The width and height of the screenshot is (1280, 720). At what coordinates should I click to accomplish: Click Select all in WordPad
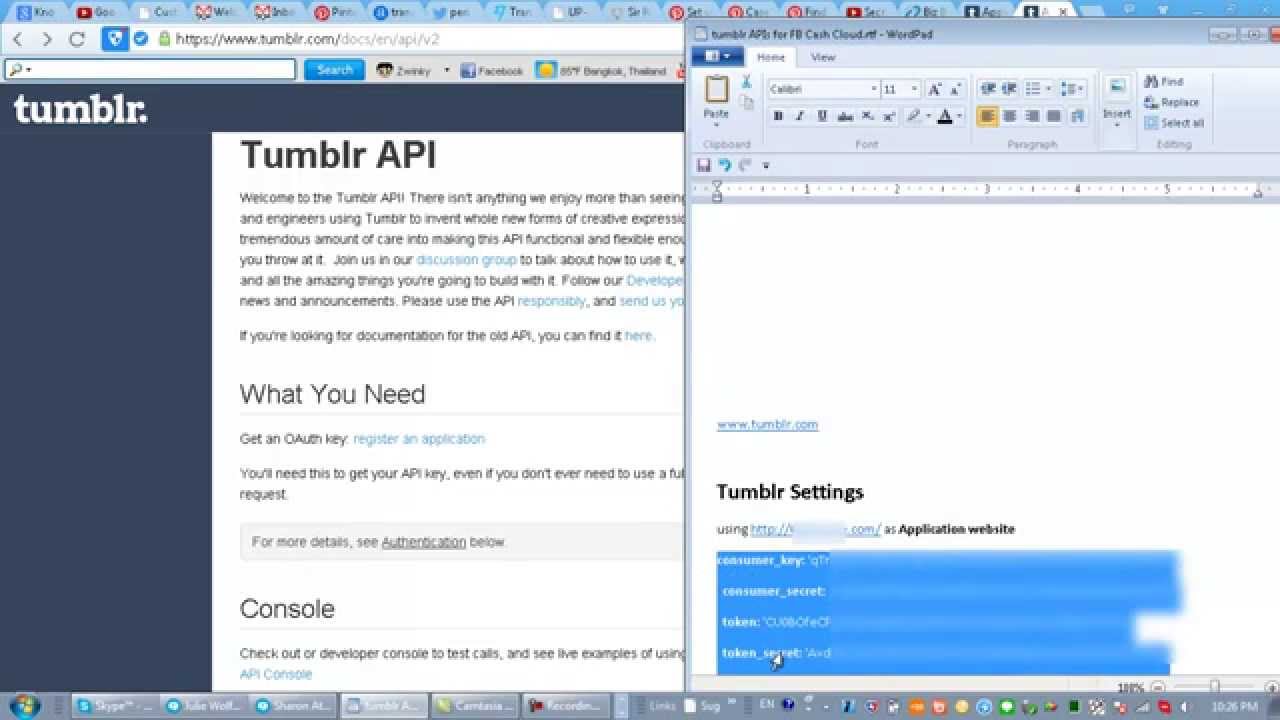click(1174, 123)
